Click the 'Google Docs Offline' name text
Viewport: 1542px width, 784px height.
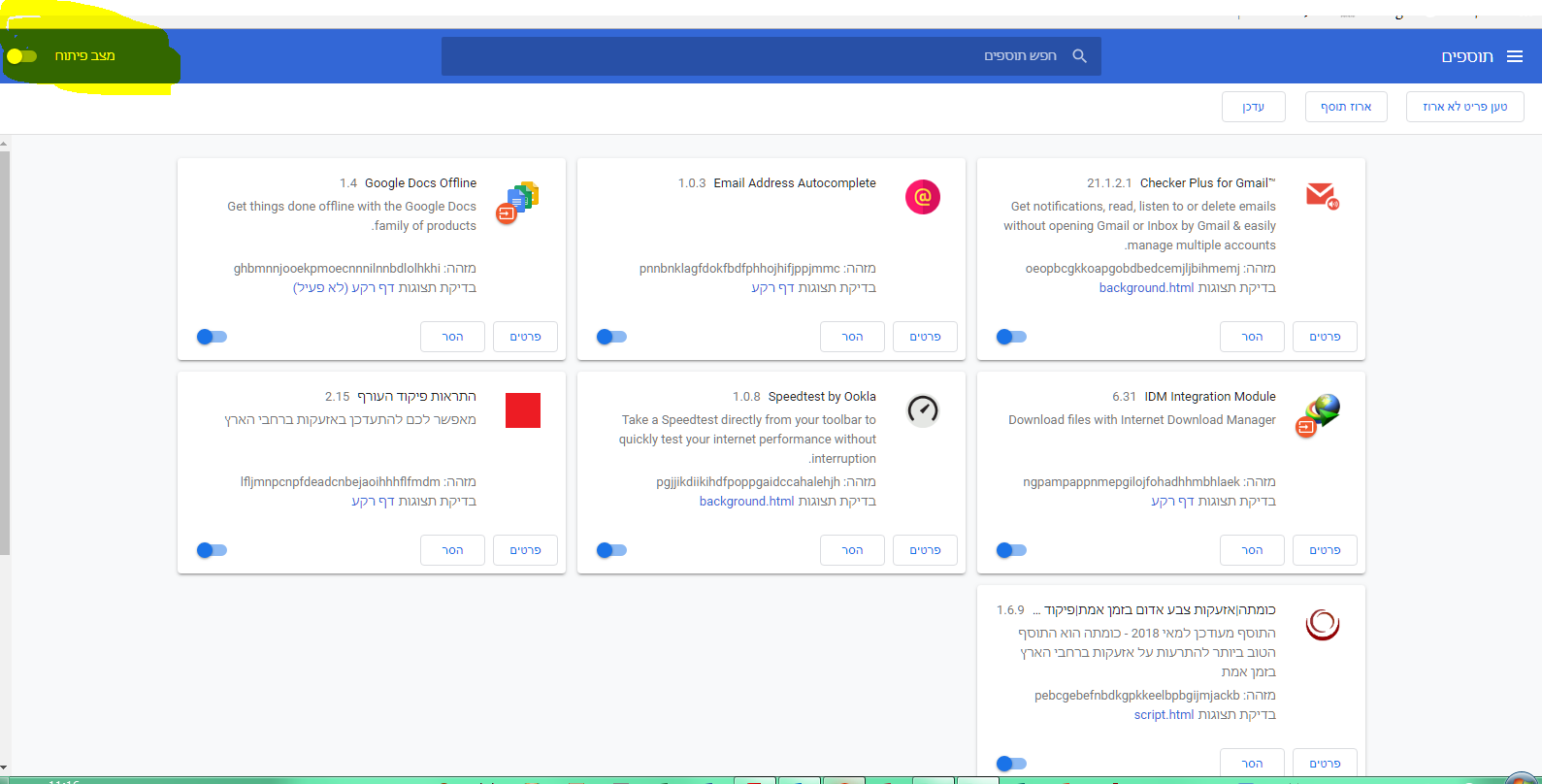click(x=420, y=183)
